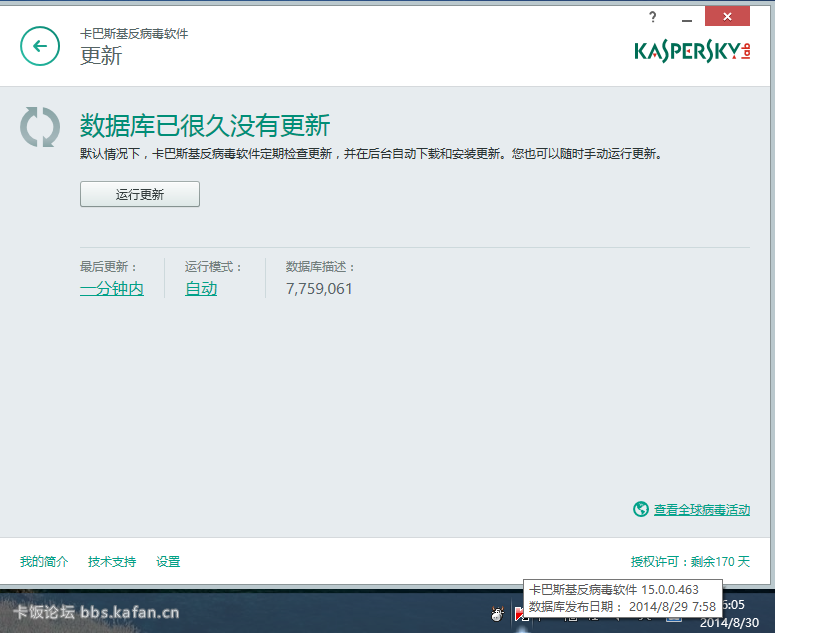Viewport: 819px width, 633px height.
Task: Click the grey circular update arrows icon
Action: click(40, 127)
